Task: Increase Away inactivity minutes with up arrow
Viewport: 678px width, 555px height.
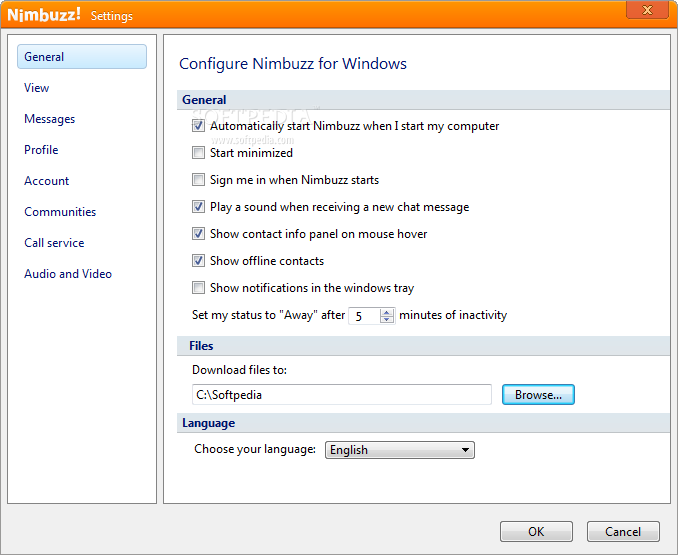Action: point(387,313)
